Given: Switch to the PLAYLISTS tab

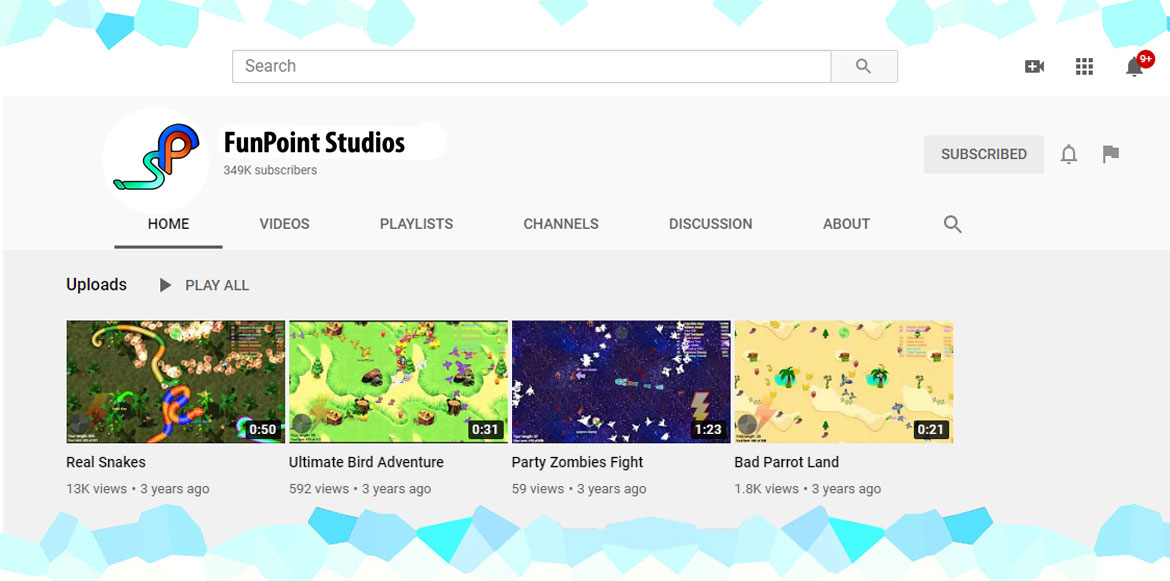Looking at the screenshot, I should click(416, 224).
